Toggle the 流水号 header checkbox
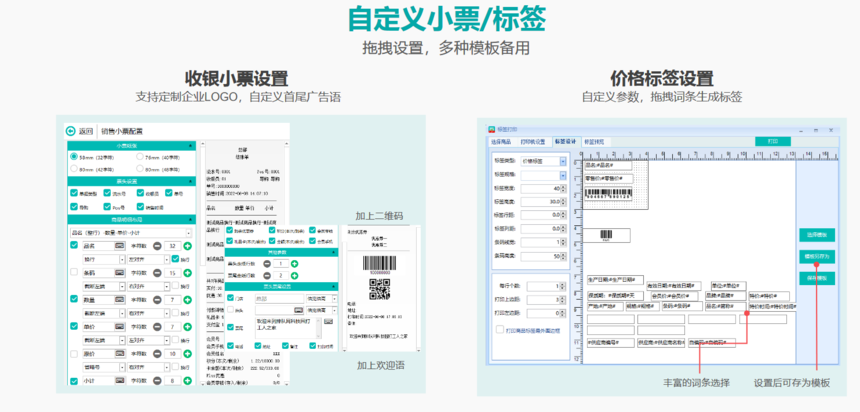860x412 pixels. pos(107,193)
